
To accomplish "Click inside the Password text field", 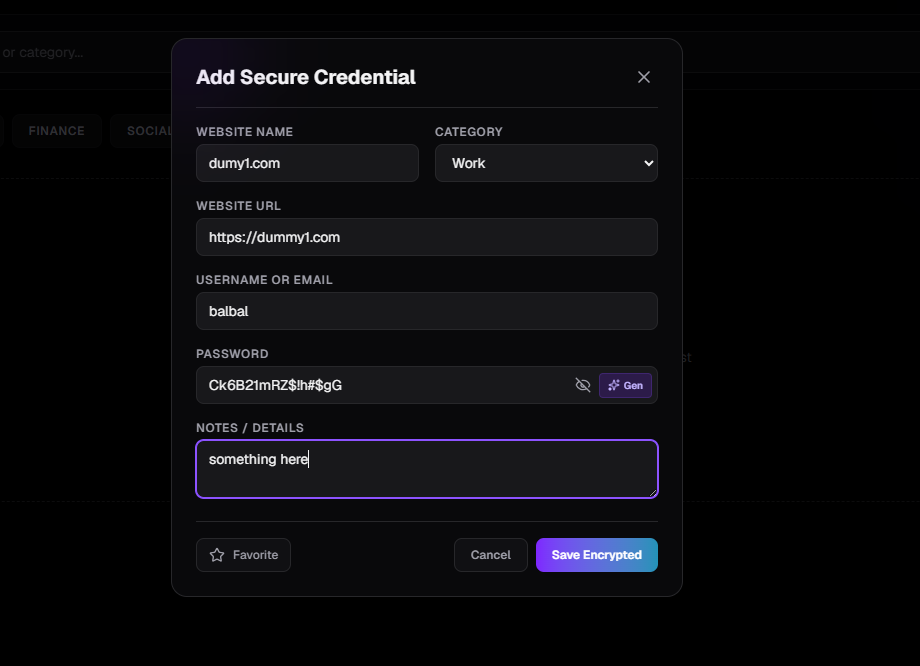I will tap(384, 385).
